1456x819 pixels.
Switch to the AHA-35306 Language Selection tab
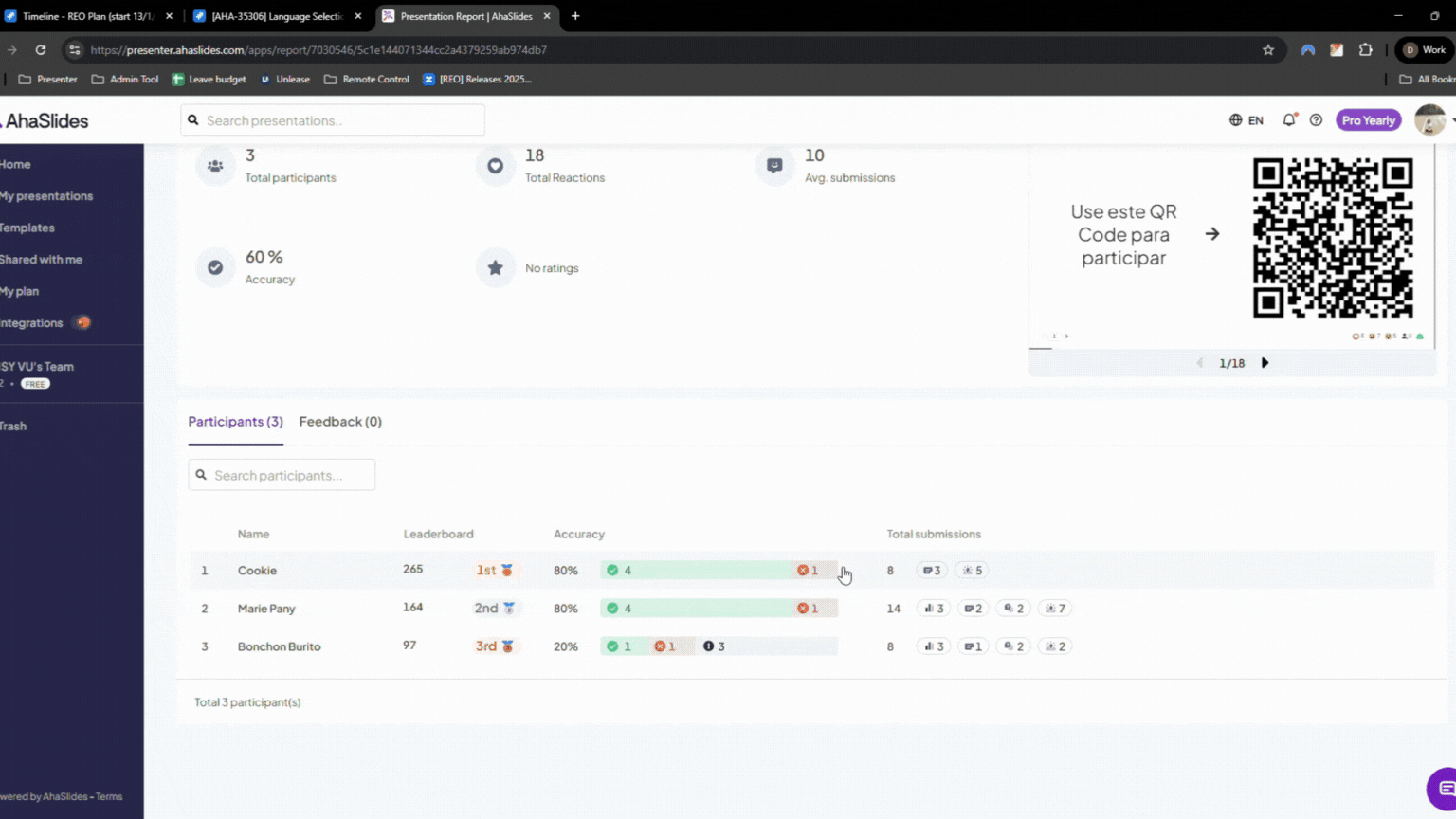tap(277, 16)
